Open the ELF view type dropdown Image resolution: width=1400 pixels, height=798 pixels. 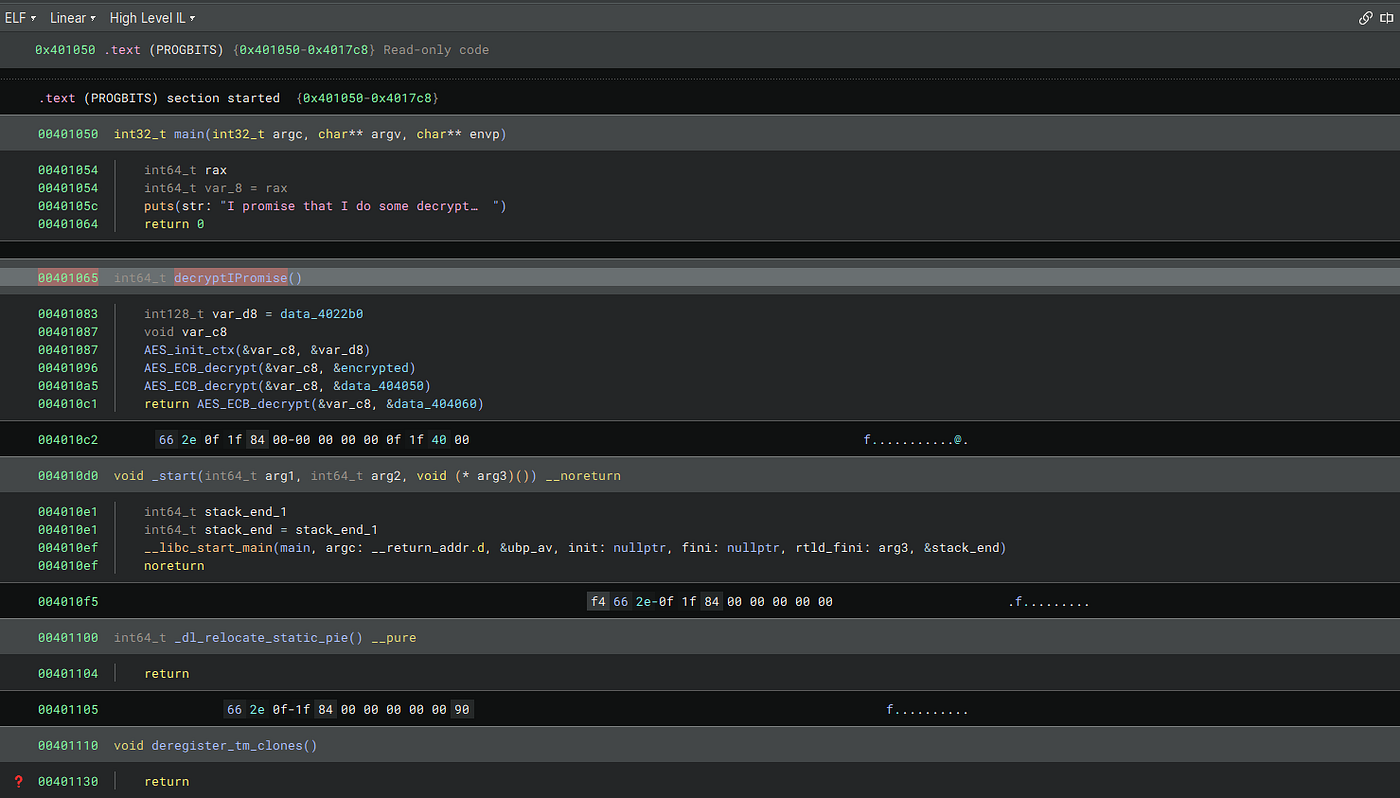click(x=20, y=18)
